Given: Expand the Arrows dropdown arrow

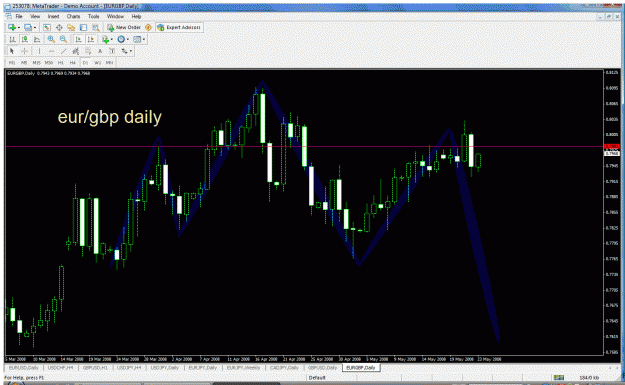Looking at the screenshot, I should pyautogui.click(x=131, y=51).
